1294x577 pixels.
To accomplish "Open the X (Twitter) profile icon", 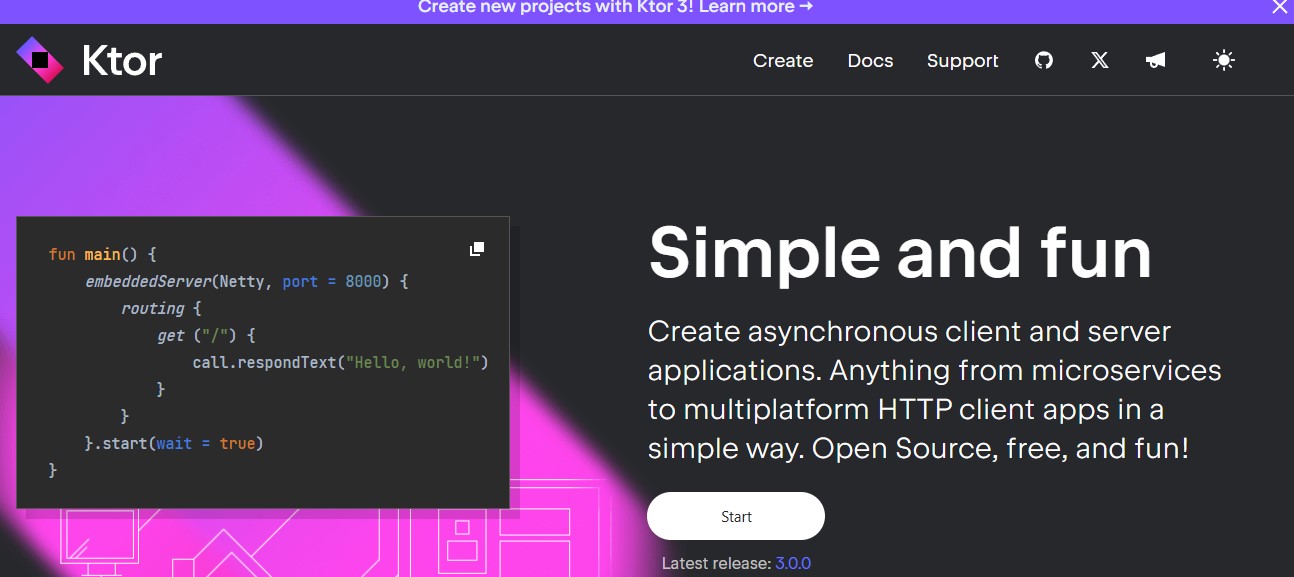I will pos(1100,61).
